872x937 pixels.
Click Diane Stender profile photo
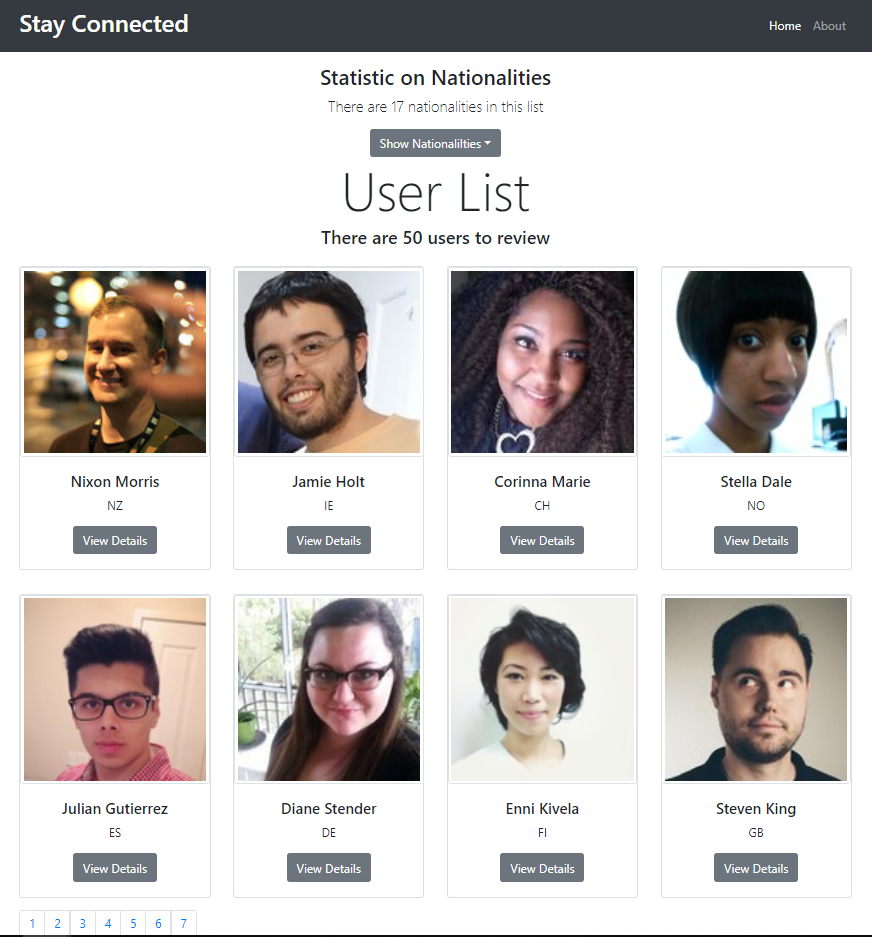coord(328,689)
